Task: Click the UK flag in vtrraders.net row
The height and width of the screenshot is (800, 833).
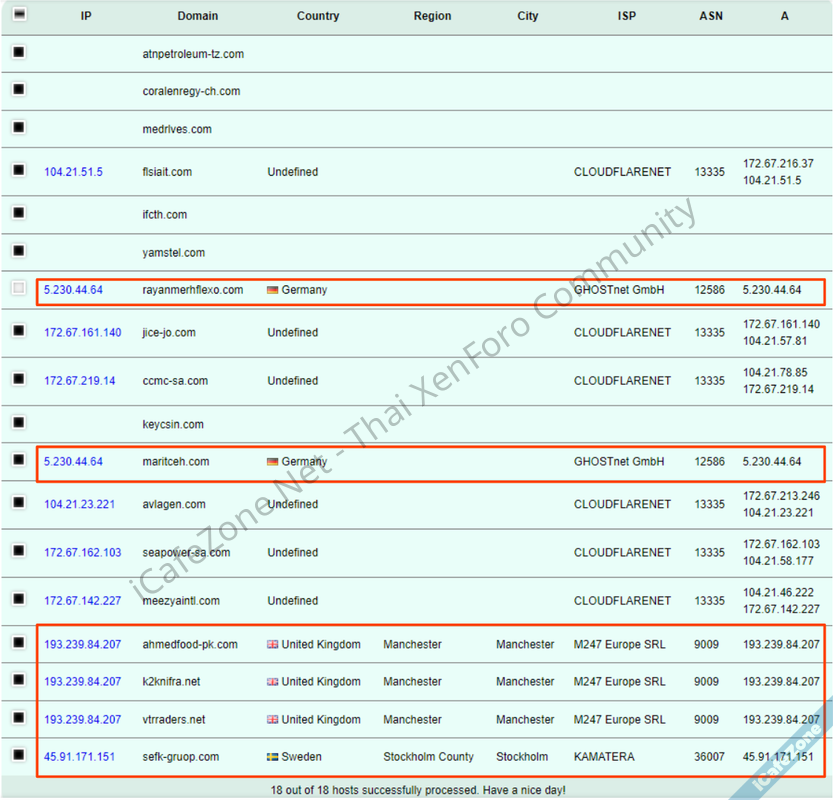Action: (x=272, y=720)
